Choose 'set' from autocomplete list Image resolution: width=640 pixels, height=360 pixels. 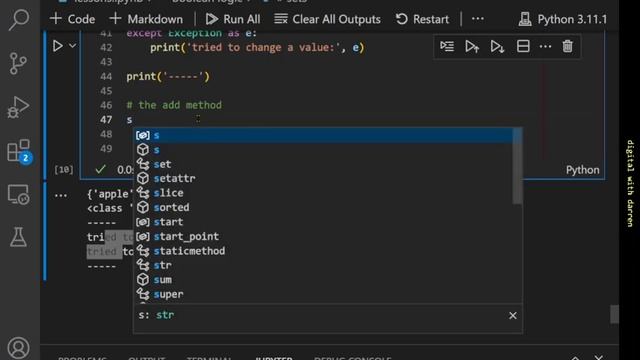point(324,164)
